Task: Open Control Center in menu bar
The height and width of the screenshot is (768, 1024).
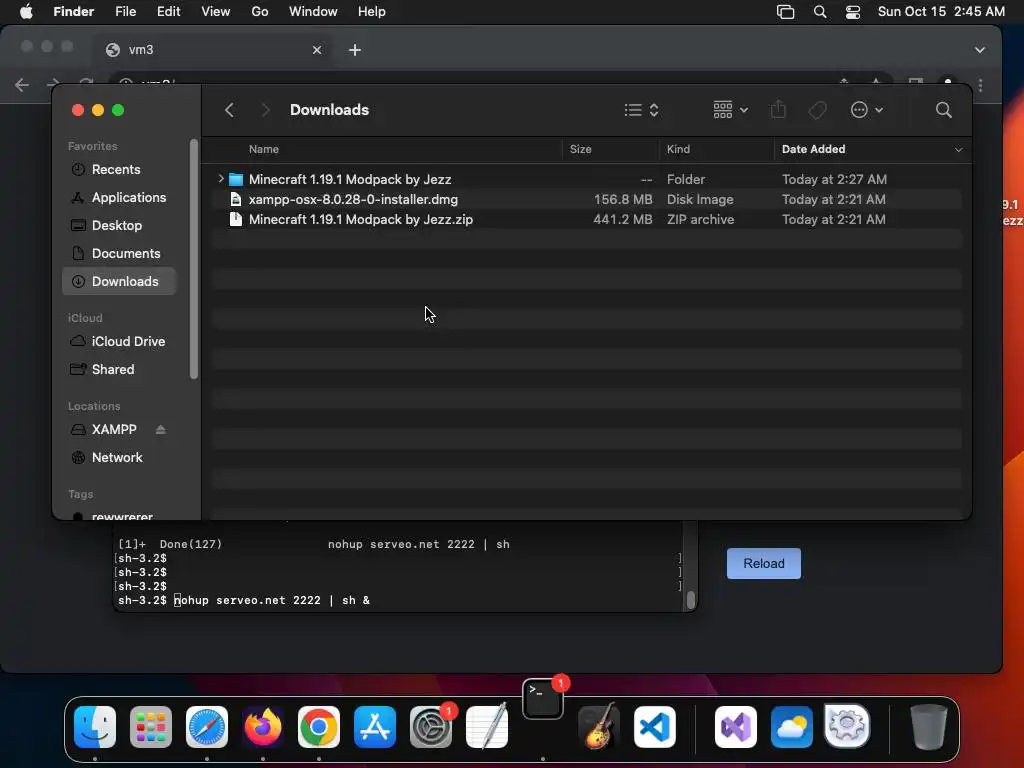Action: (x=853, y=12)
